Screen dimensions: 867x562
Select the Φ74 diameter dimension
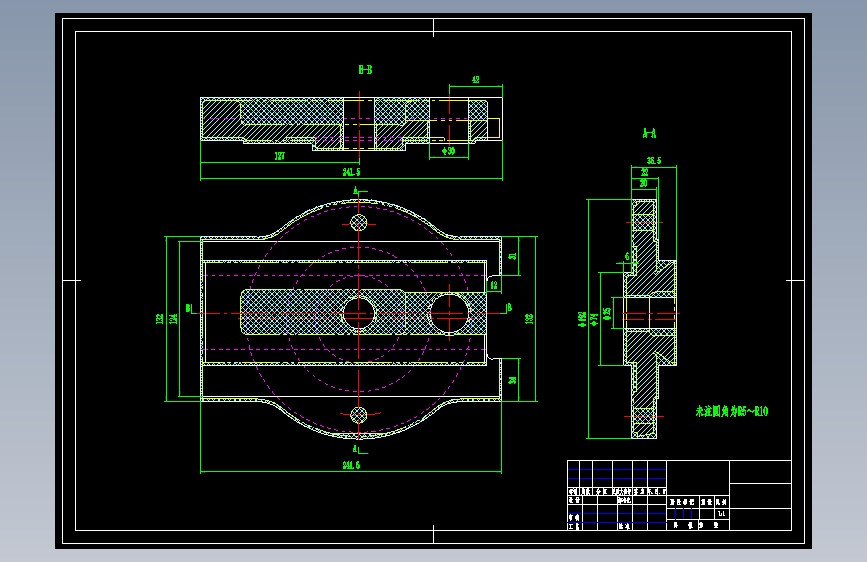point(594,319)
